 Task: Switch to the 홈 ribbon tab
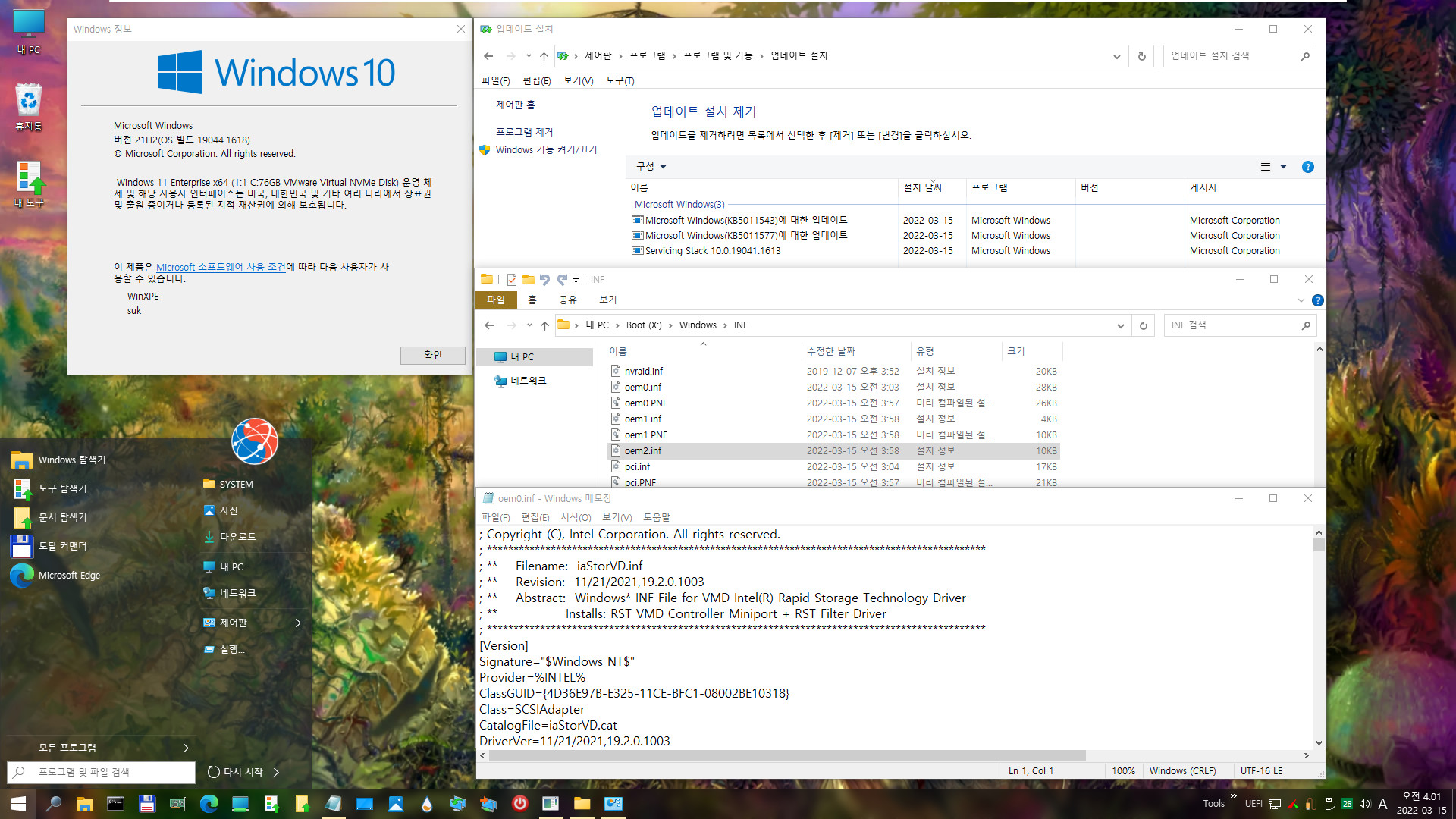[532, 300]
